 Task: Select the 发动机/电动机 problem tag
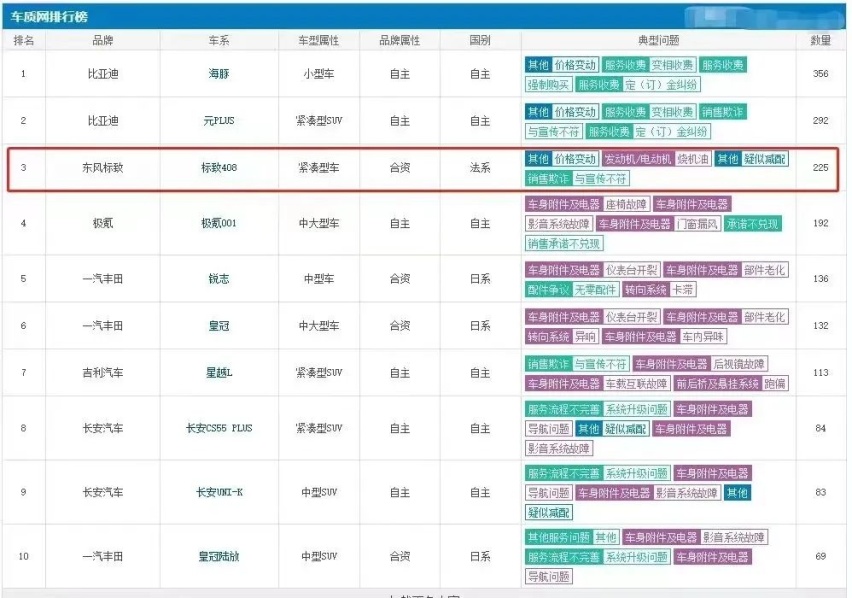click(x=638, y=159)
